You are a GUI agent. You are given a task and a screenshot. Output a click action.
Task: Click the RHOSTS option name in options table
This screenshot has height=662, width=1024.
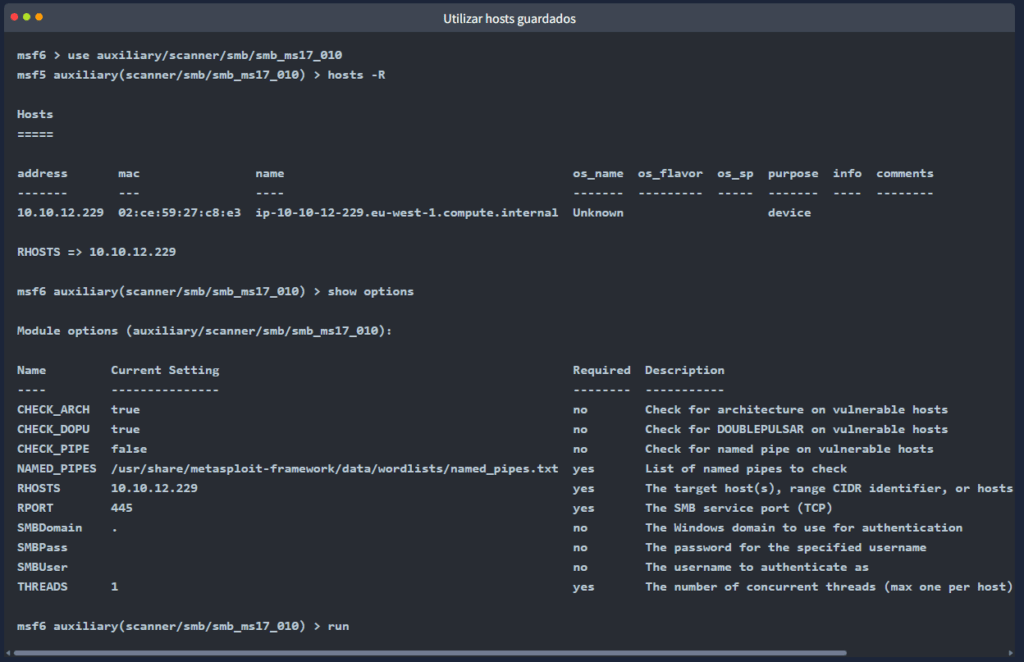pyautogui.click(x=39, y=488)
